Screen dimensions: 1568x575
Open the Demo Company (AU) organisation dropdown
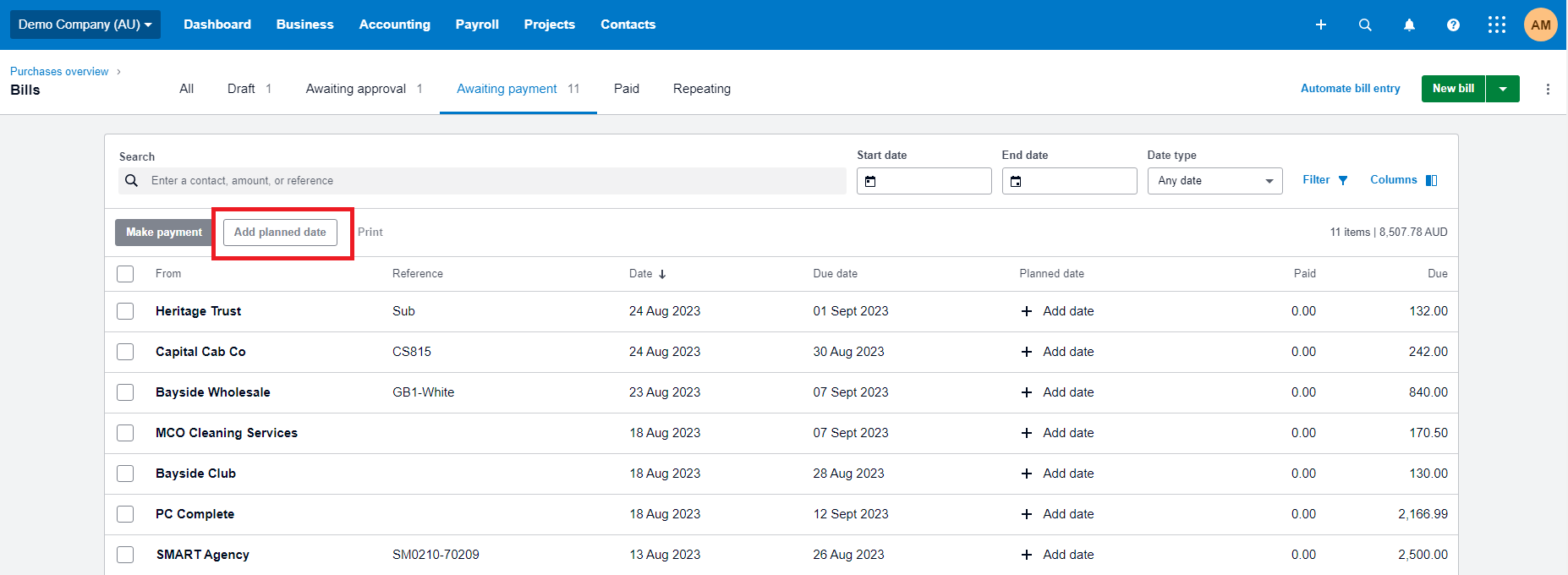(x=85, y=25)
